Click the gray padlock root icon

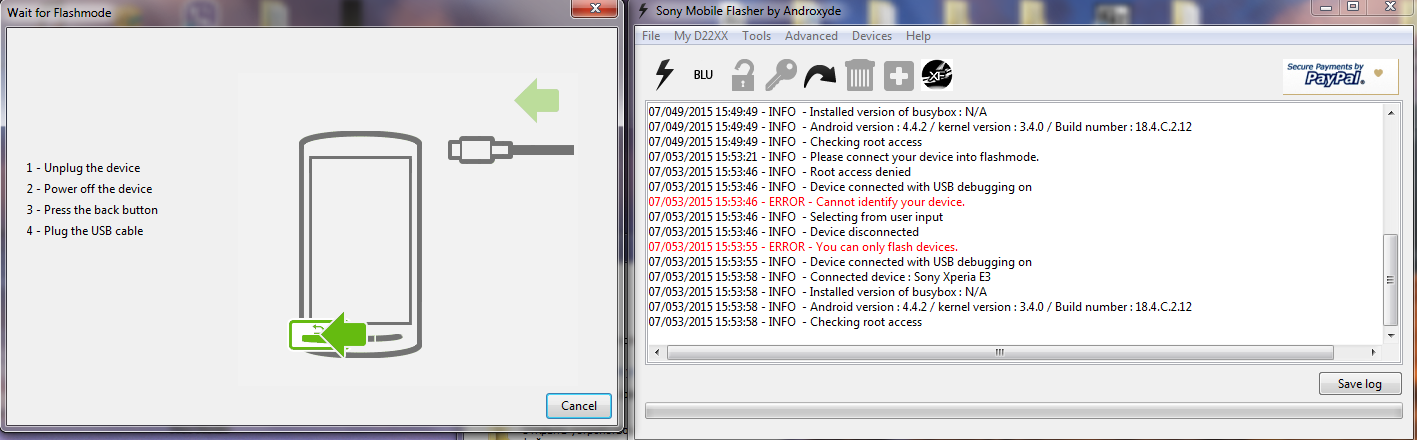click(x=742, y=75)
